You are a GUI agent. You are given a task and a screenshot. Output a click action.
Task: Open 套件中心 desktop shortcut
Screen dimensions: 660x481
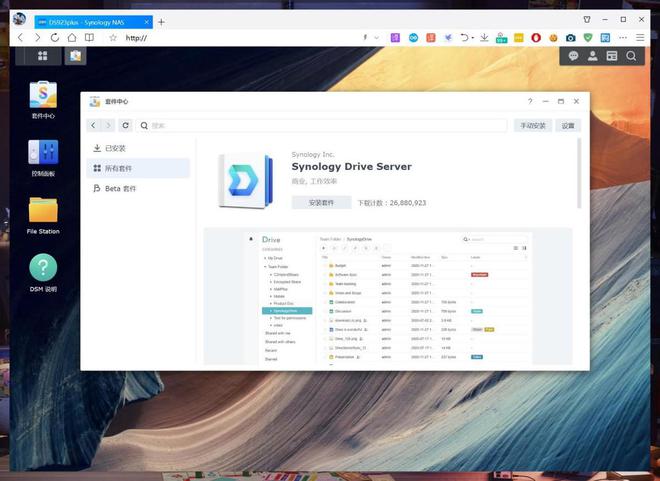pyautogui.click(x=43, y=100)
